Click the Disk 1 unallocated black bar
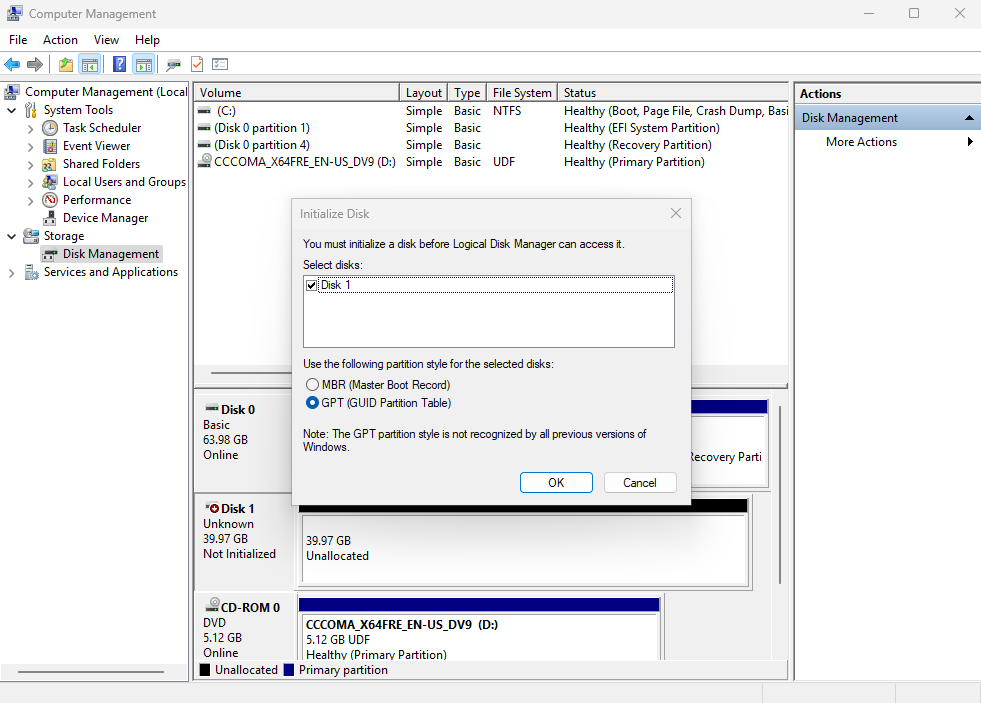Screen dimensions: 981x703 (523, 506)
